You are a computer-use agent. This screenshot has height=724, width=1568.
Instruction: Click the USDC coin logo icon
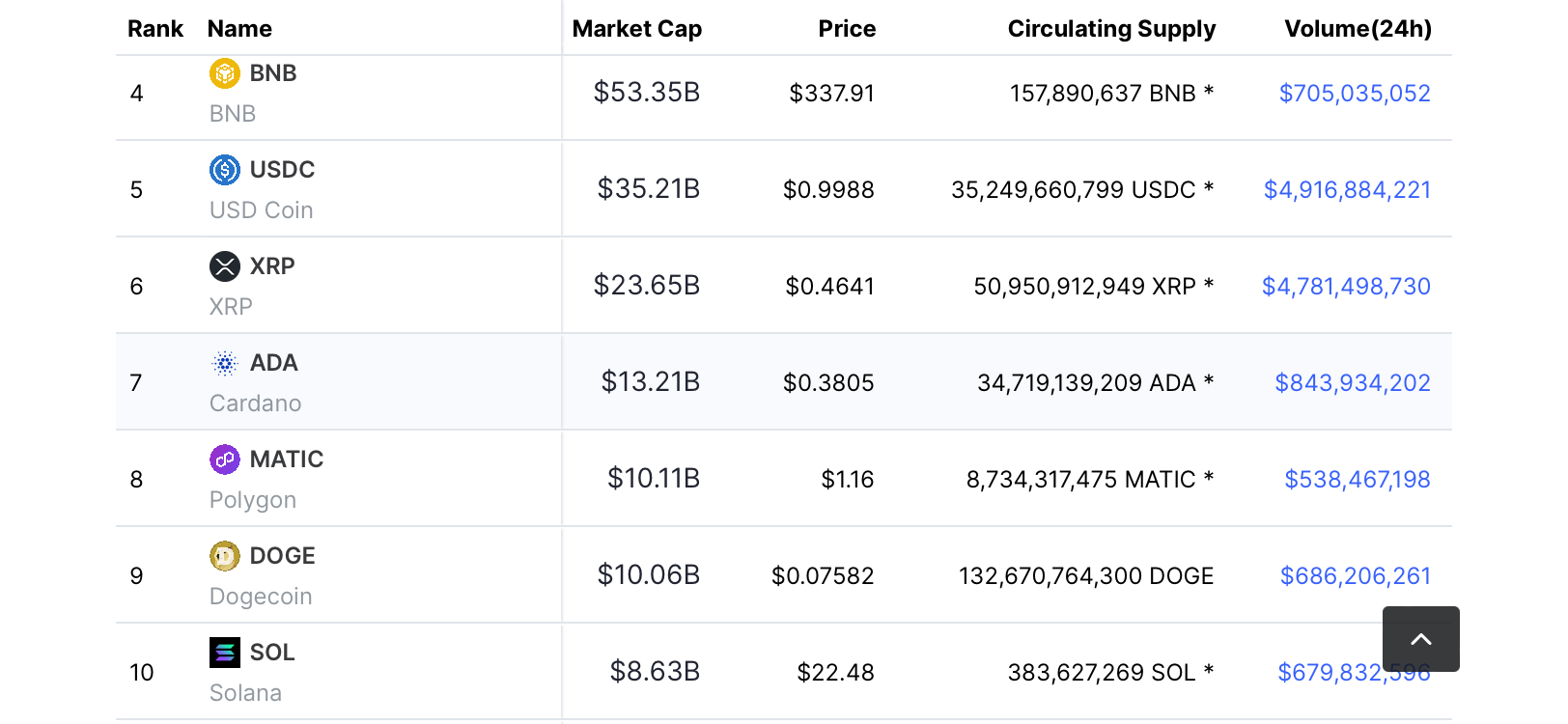tap(225, 170)
